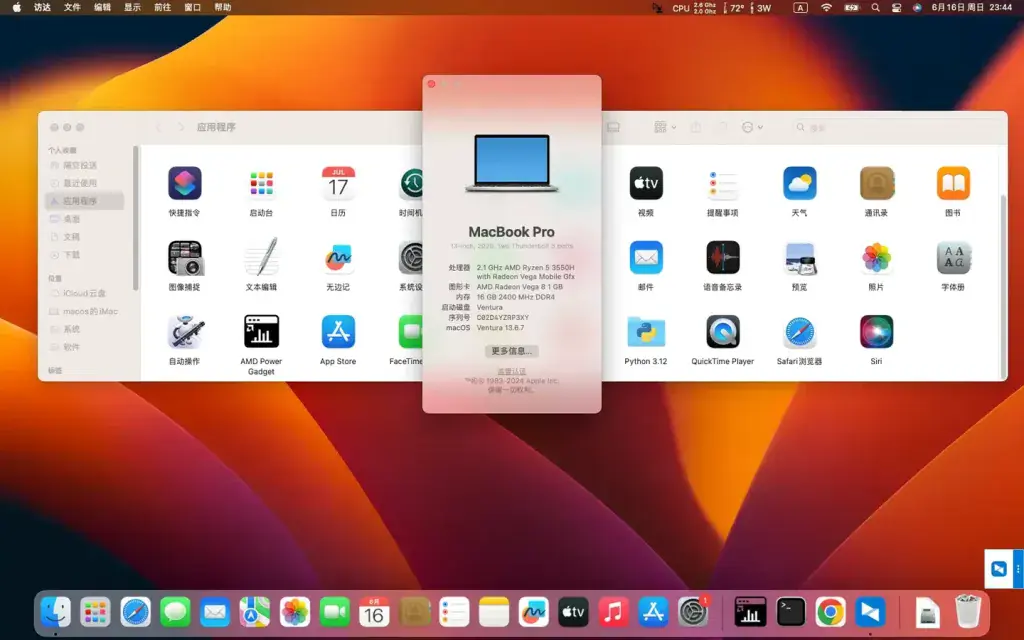This screenshot has height=640, width=1024.
Task: Open the Apple menu
Action: (17, 7)
